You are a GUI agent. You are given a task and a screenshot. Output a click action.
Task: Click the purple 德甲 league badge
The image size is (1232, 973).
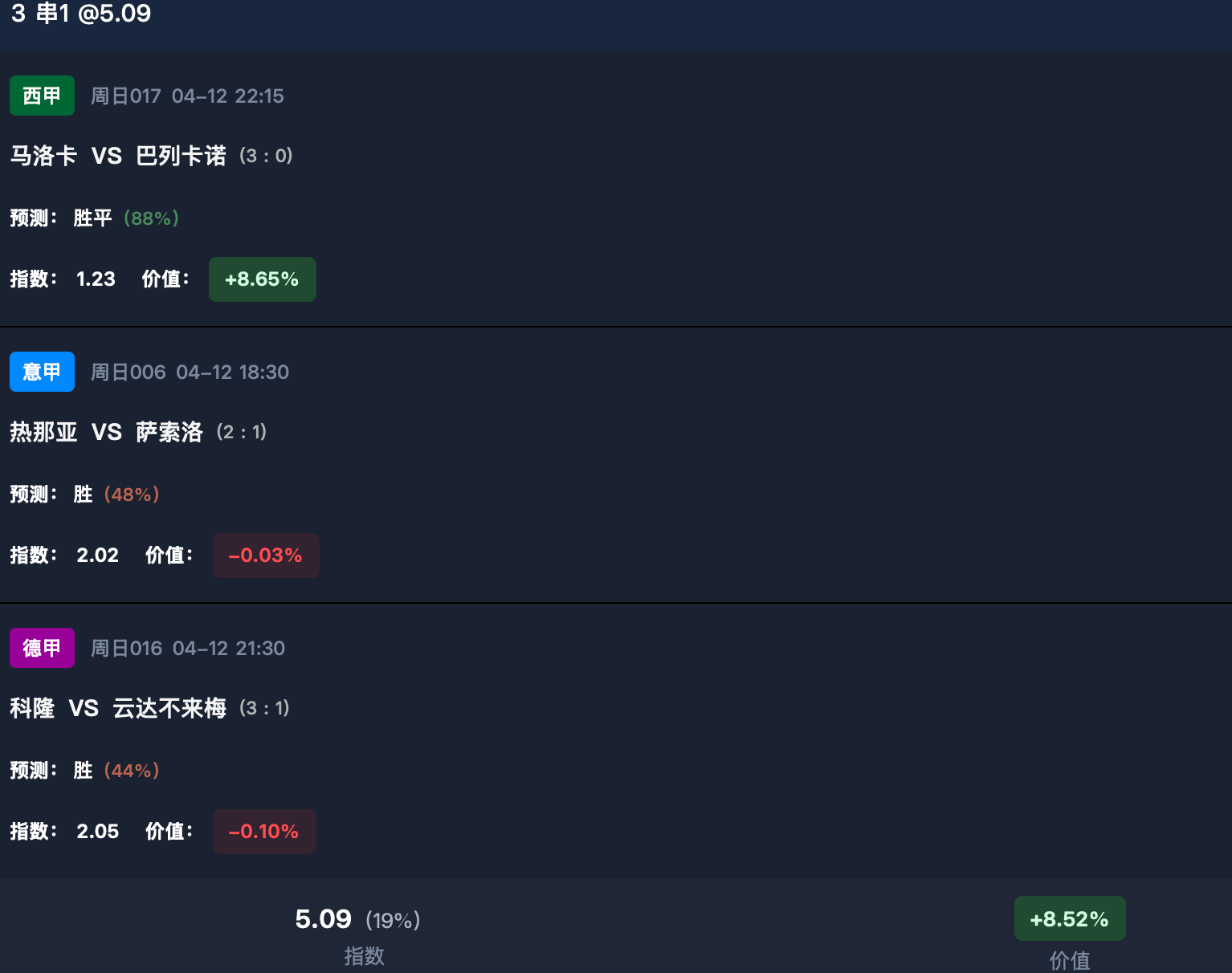coord(42,648)
